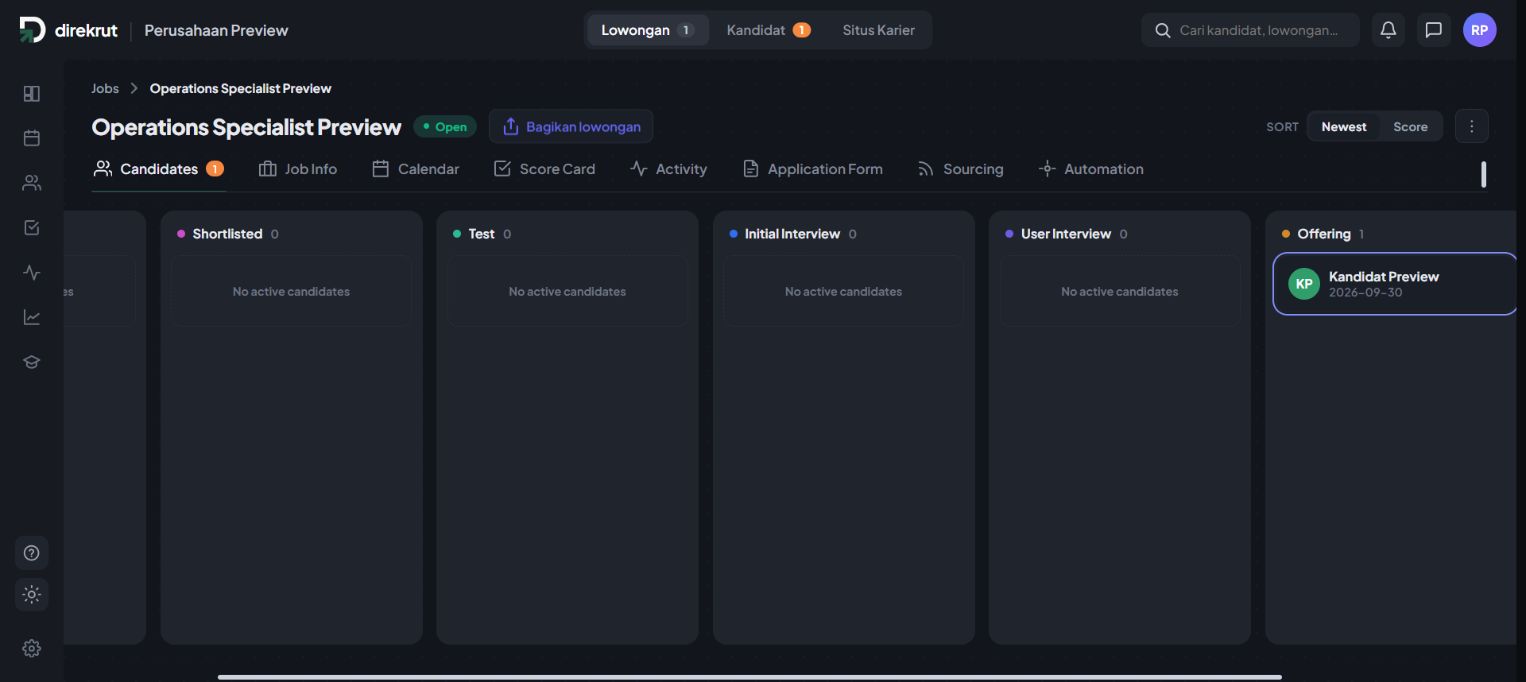Click the Initial Interview column header
This screenshot has width=1526, height=682.
(793, 234)
